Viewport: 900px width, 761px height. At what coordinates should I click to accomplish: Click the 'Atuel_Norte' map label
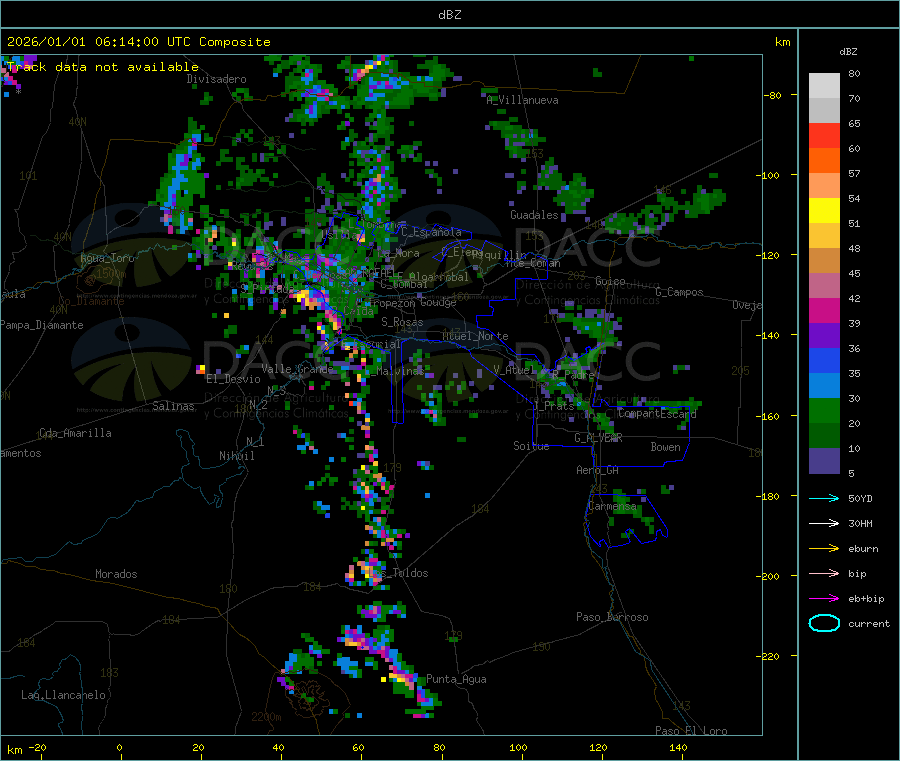pyautogui.click(x=475, y=336)
